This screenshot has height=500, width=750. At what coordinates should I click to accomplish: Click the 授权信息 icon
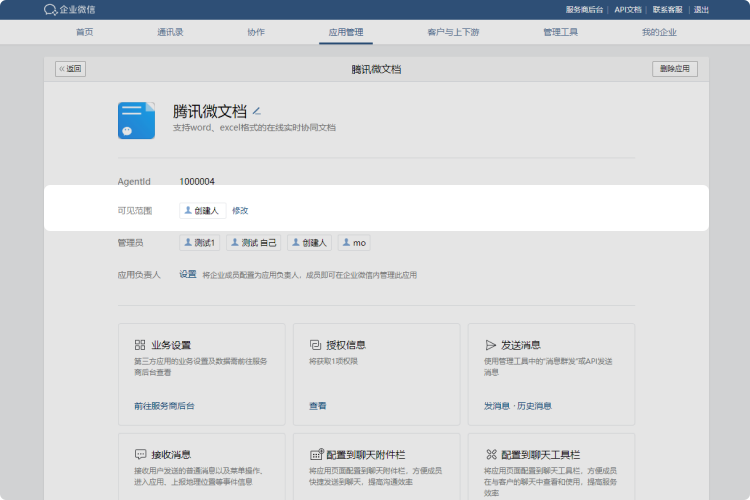(315, 345)
